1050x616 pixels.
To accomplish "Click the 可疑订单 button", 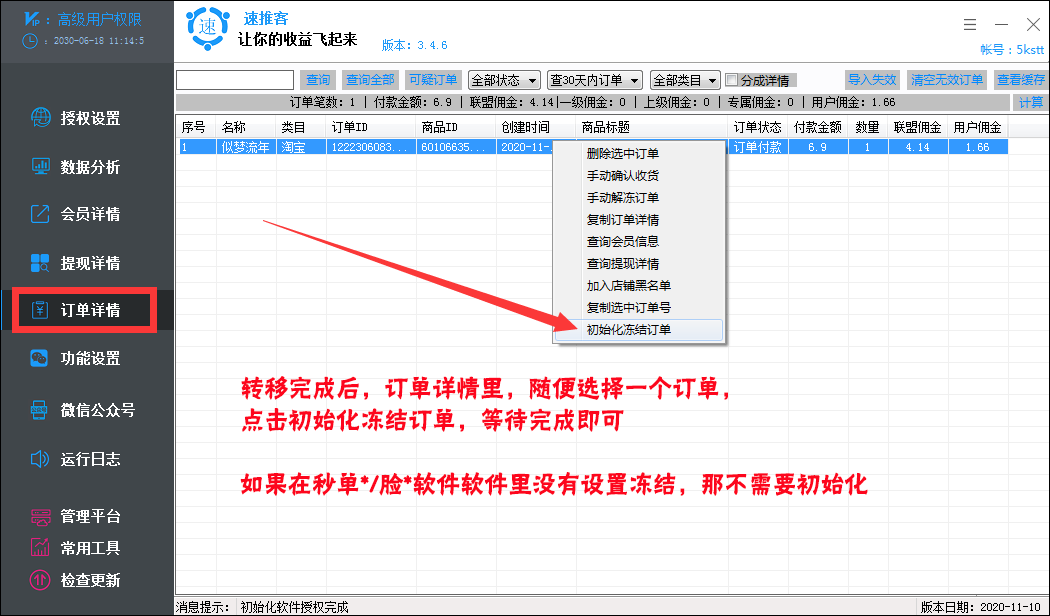I will [433, 80].
